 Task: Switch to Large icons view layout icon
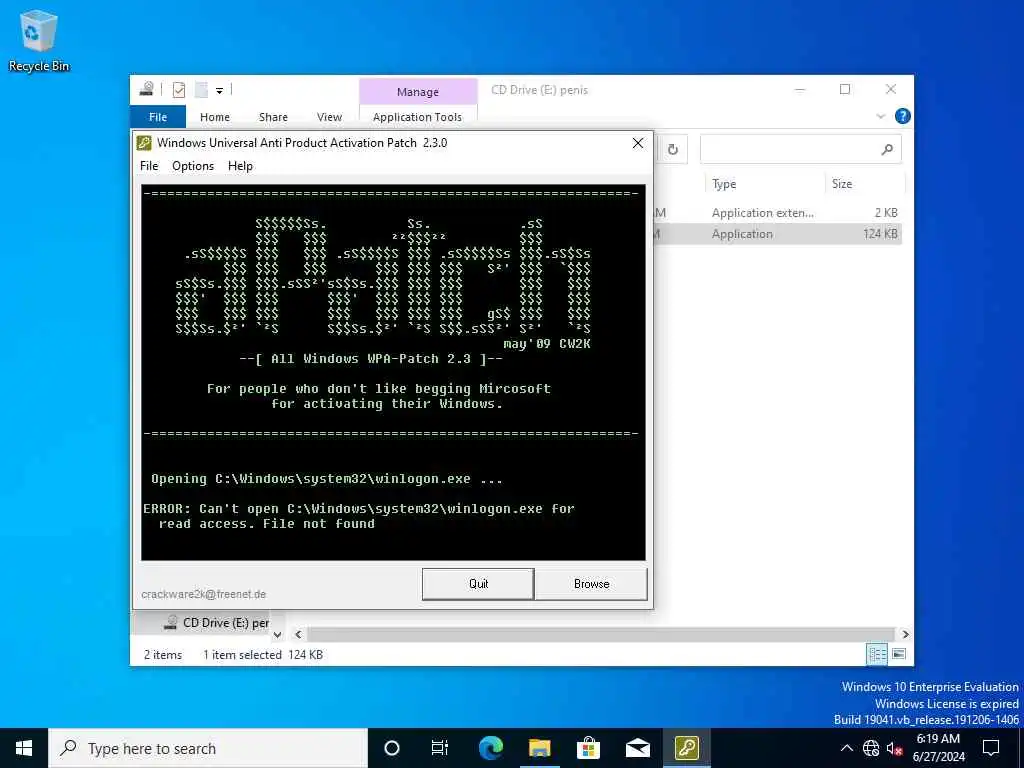[x=899, y=654]
